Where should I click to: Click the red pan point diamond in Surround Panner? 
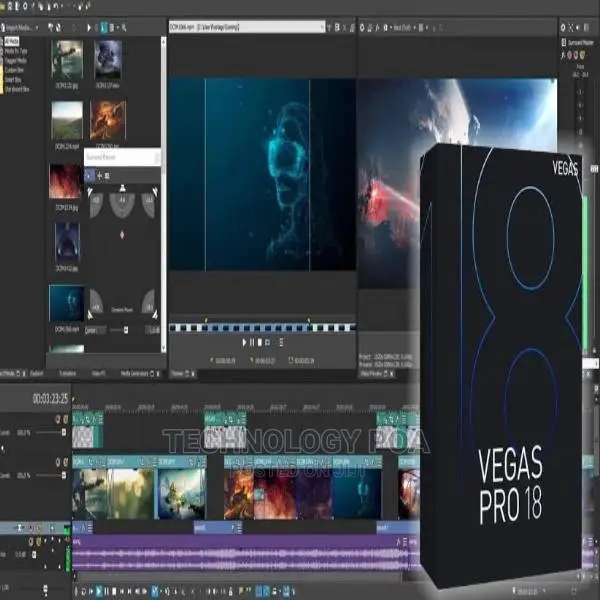tap(122, 235)
